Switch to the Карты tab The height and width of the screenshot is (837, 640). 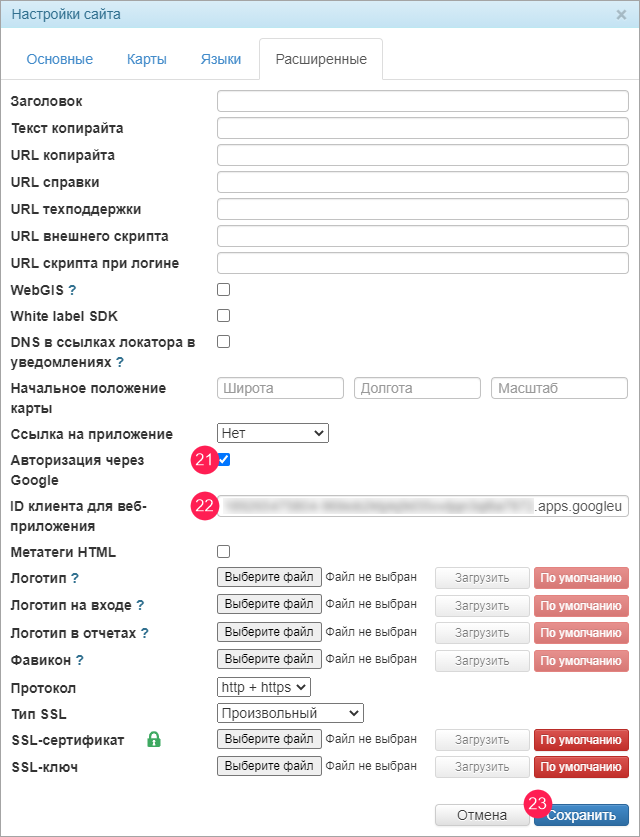147,59
